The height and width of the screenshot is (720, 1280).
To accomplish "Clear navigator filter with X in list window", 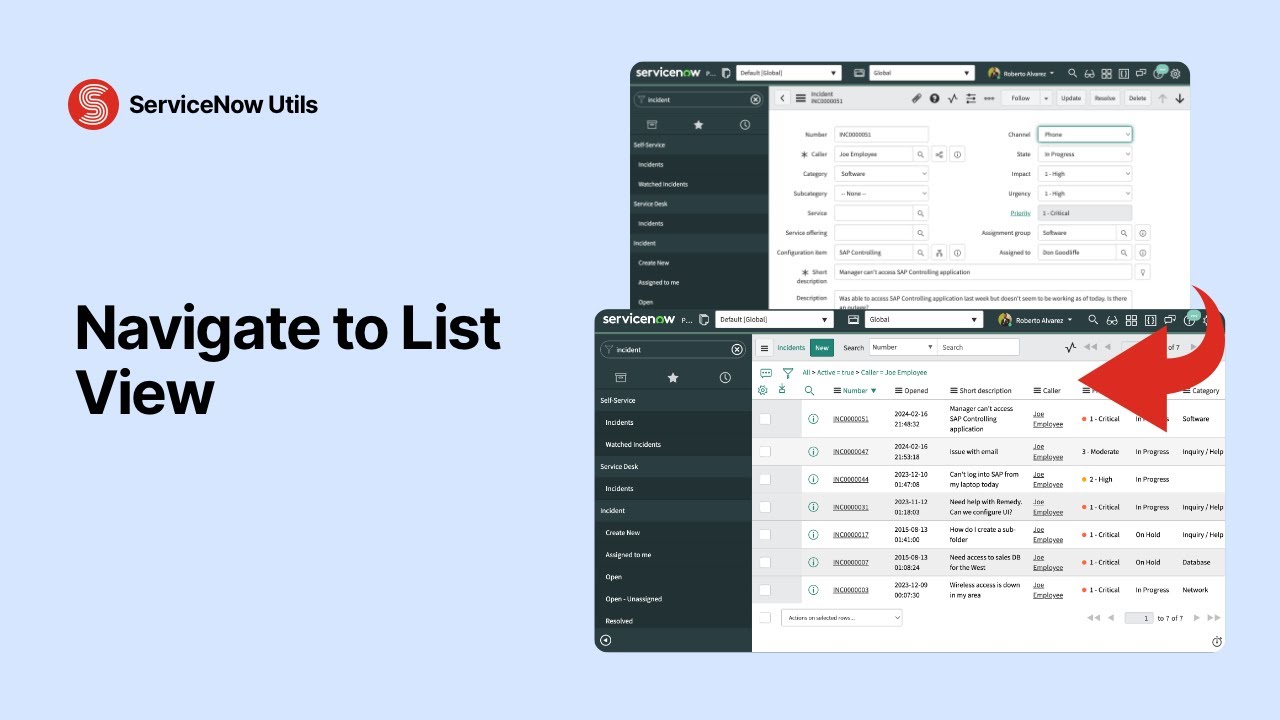I will point(737,350).
